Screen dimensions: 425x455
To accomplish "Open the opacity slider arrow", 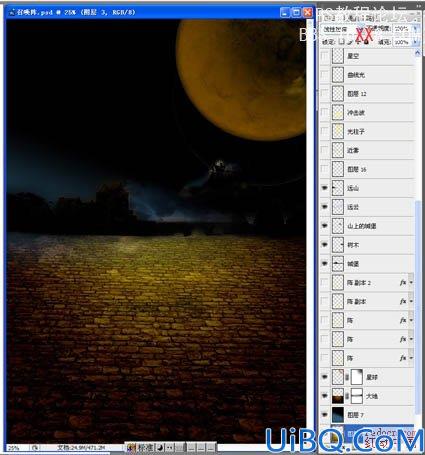I will [x=415, y=29].
